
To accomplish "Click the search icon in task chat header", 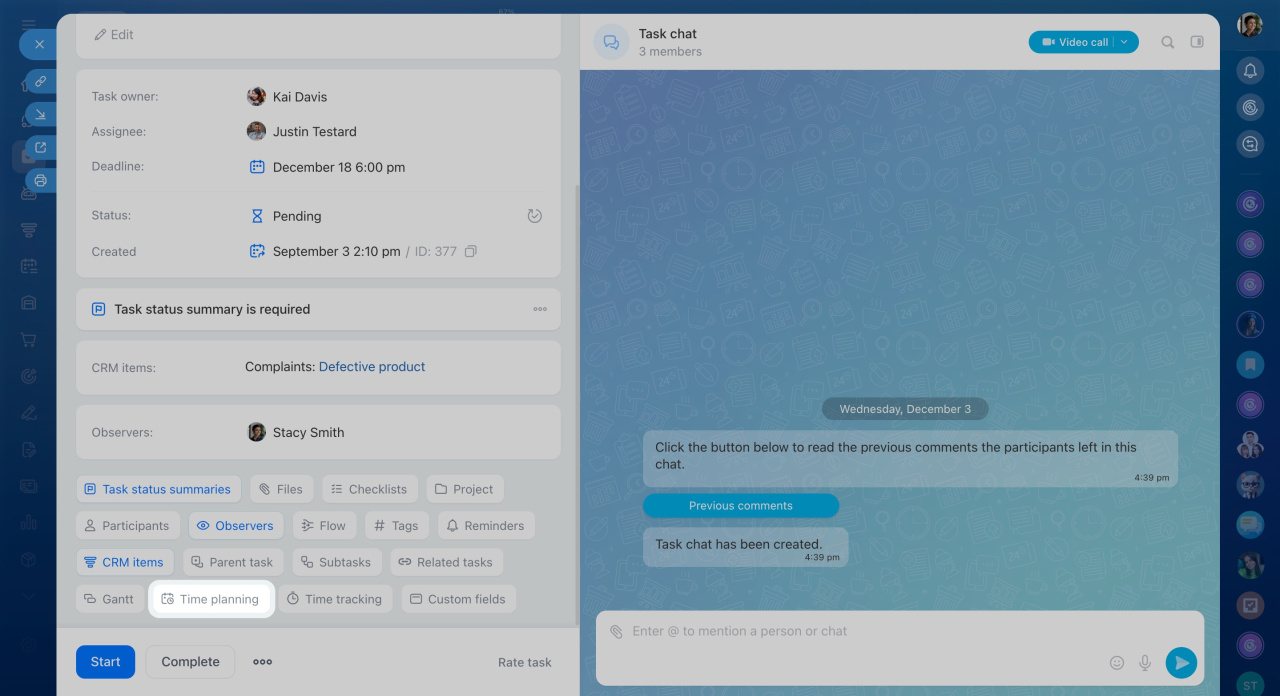I will point(1167,42).
